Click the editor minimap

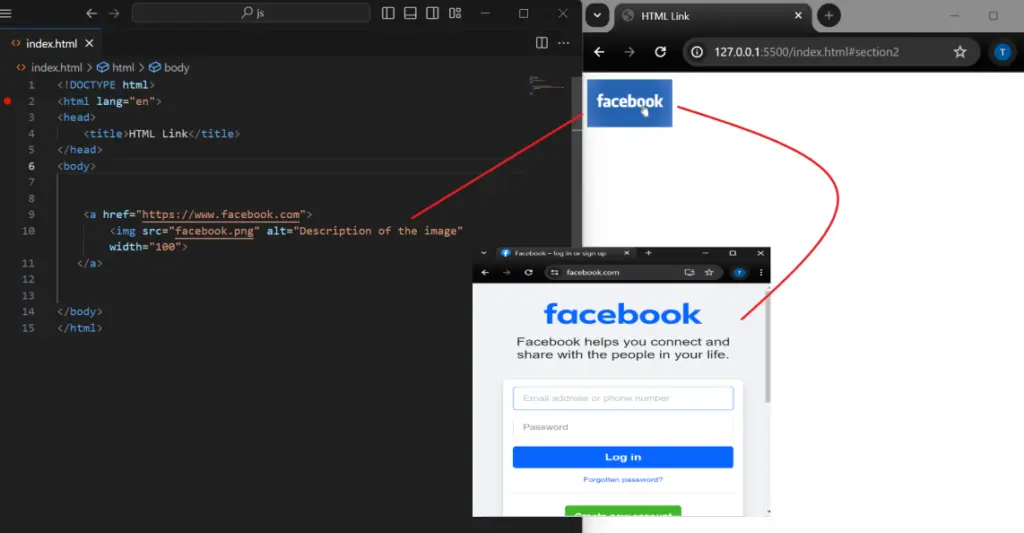(547, 85)
